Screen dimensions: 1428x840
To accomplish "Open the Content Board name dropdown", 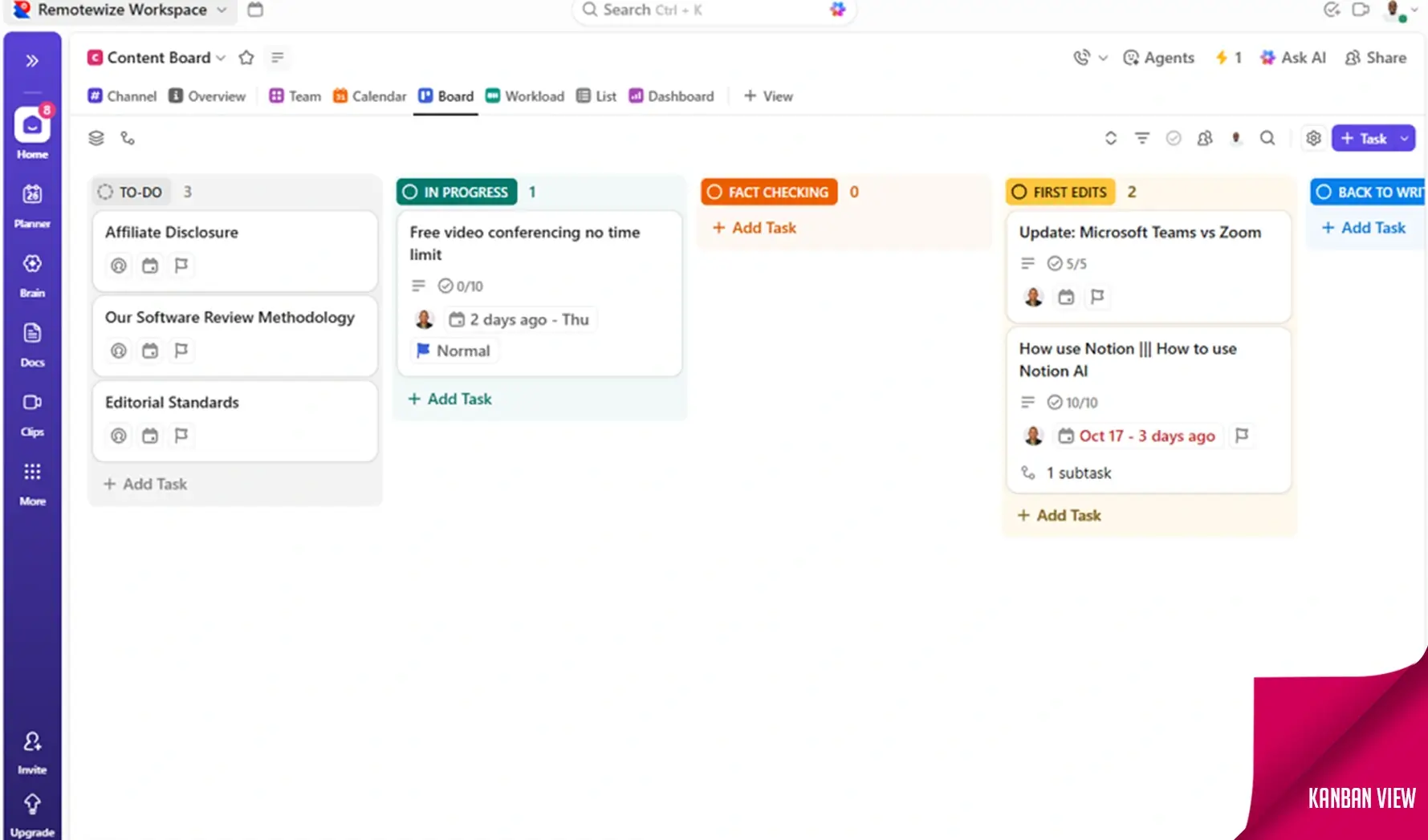I will [221, 58].
